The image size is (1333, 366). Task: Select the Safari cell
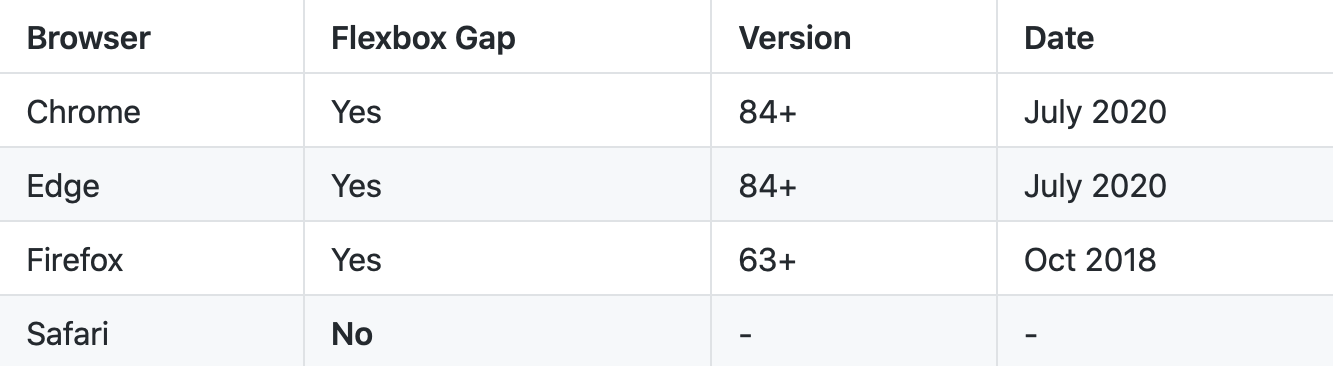tap(67, 334)
